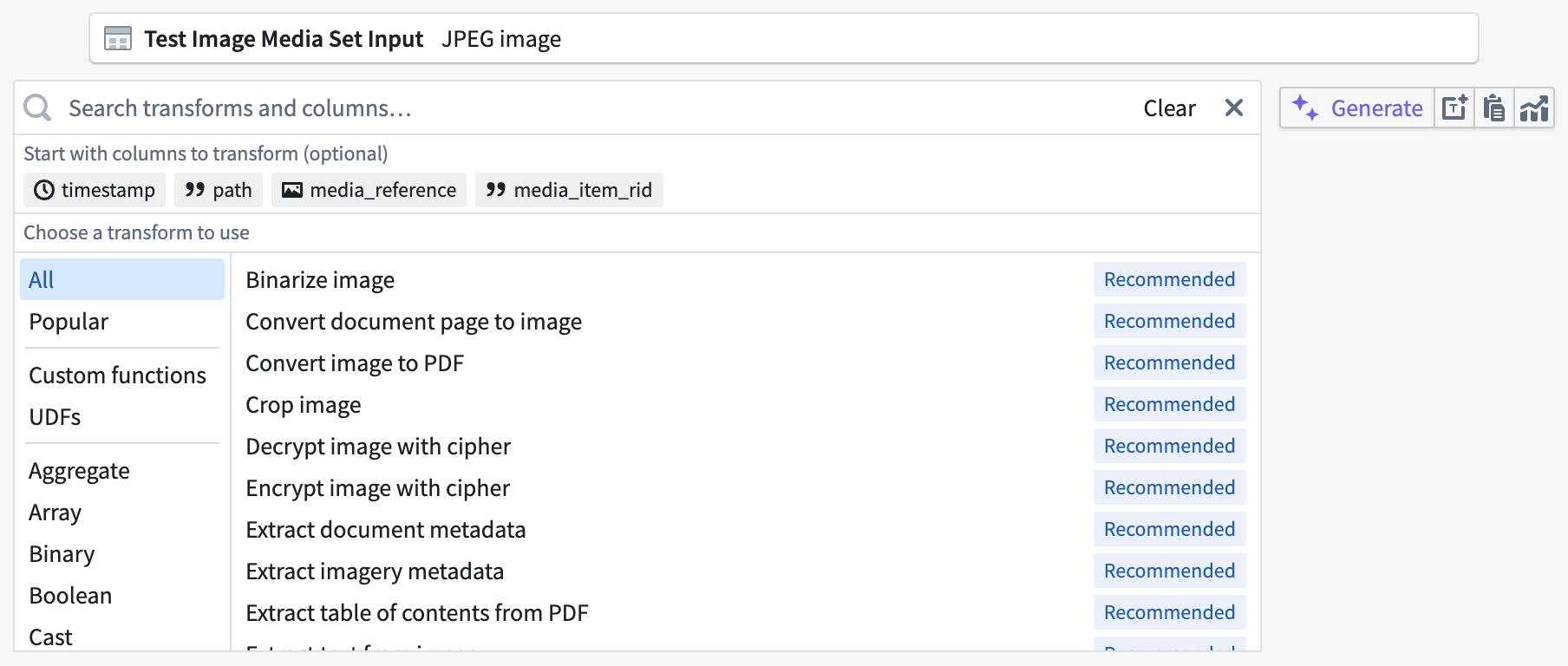
Task: Click the Recommended tag beside Crop image
Action: coord(1169,404)
